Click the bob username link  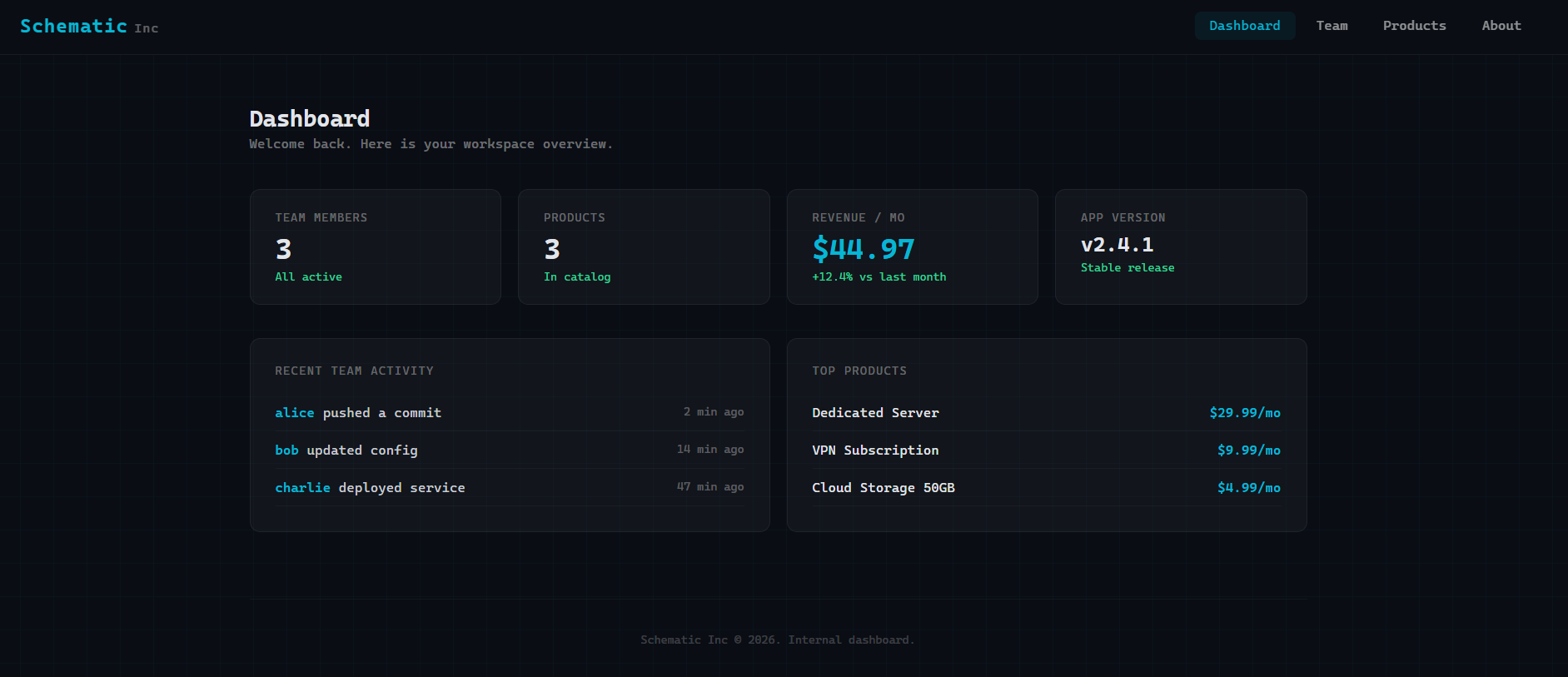(x=286, y=451)
